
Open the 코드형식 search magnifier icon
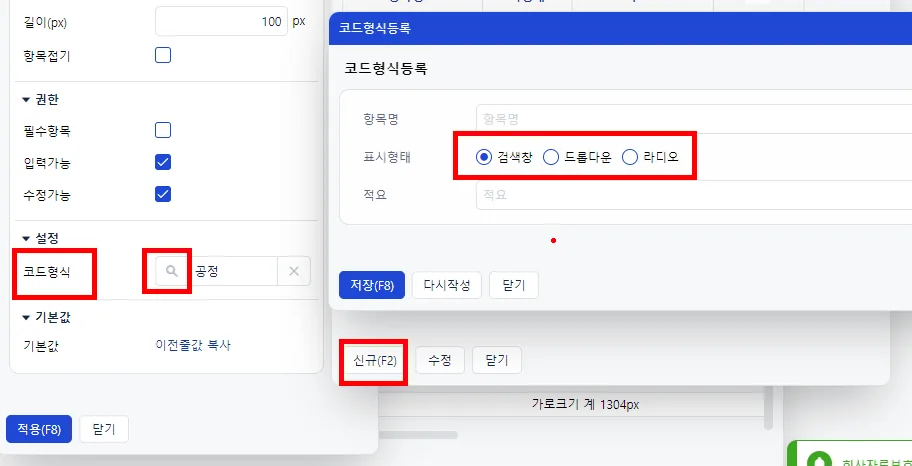coord(171,271)
